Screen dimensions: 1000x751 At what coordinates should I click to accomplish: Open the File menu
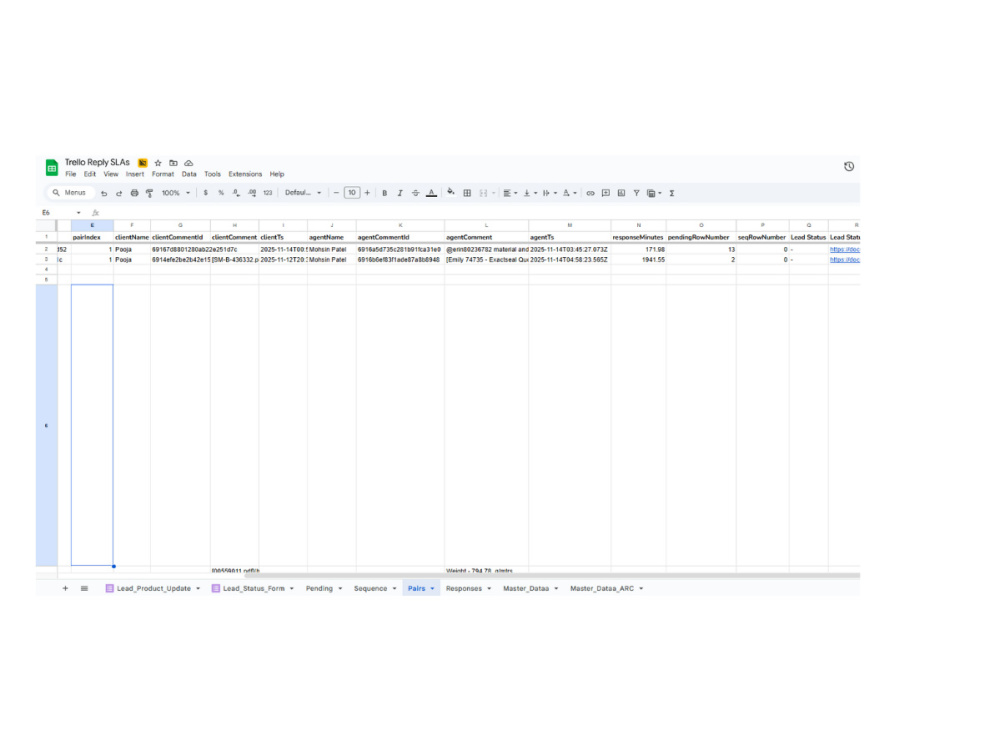tap(71, 174)
